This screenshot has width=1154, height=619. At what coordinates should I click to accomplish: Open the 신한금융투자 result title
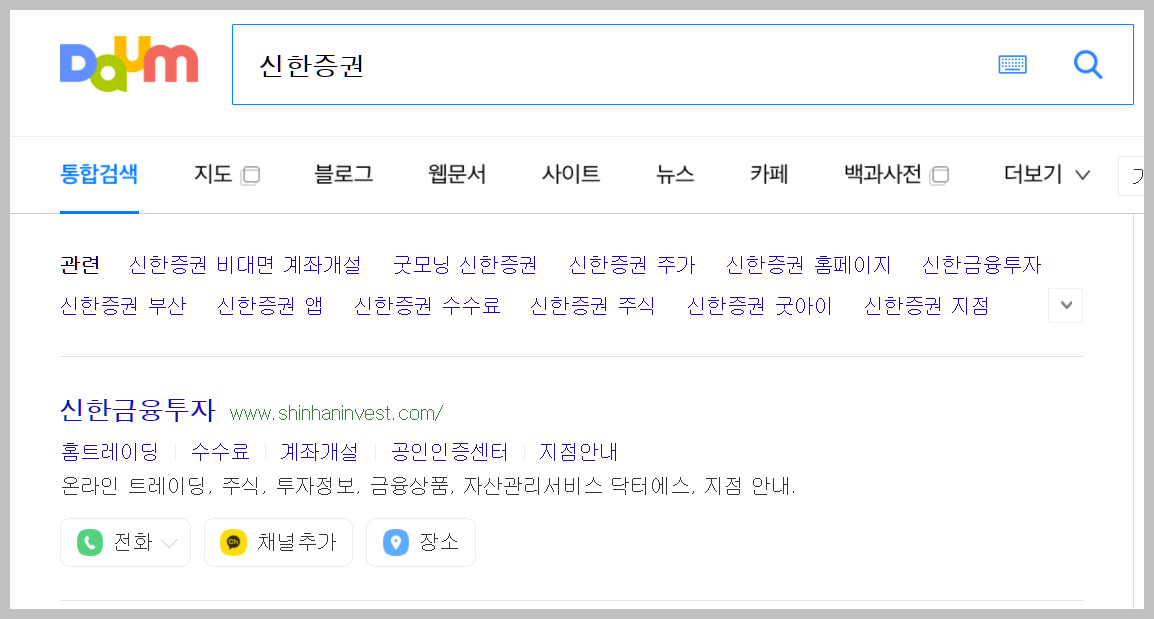[138, 410]
